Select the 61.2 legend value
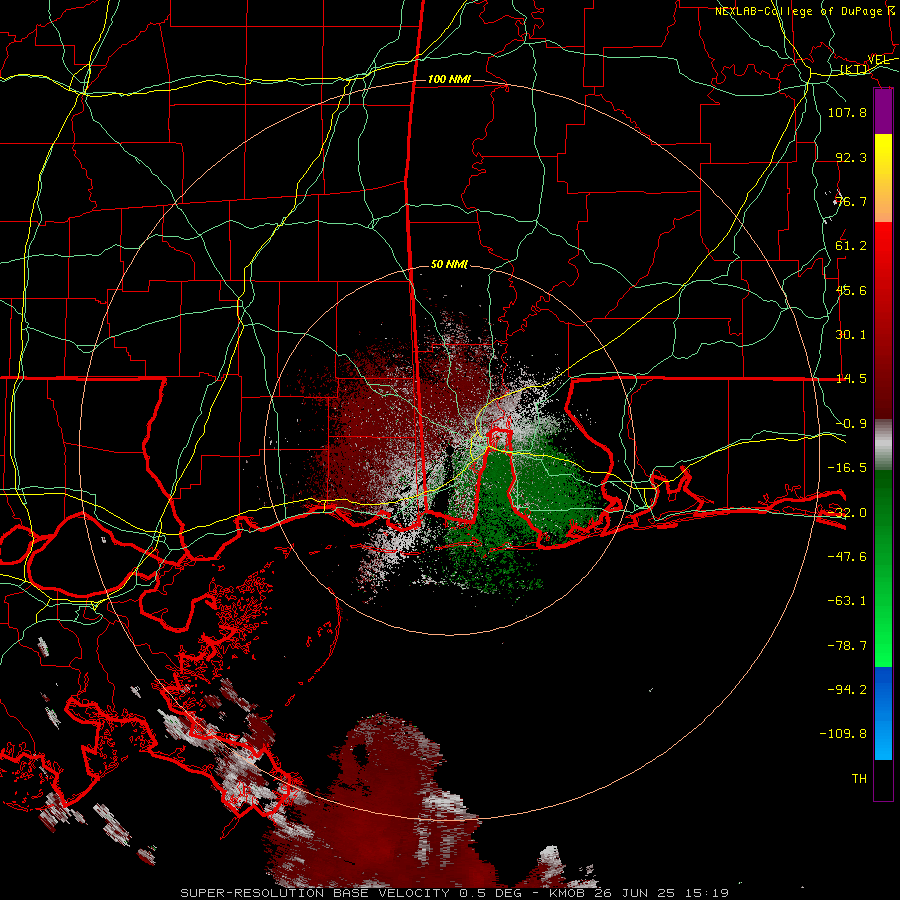This screenshot has width=900, height=900. click(x=851, y=246)
